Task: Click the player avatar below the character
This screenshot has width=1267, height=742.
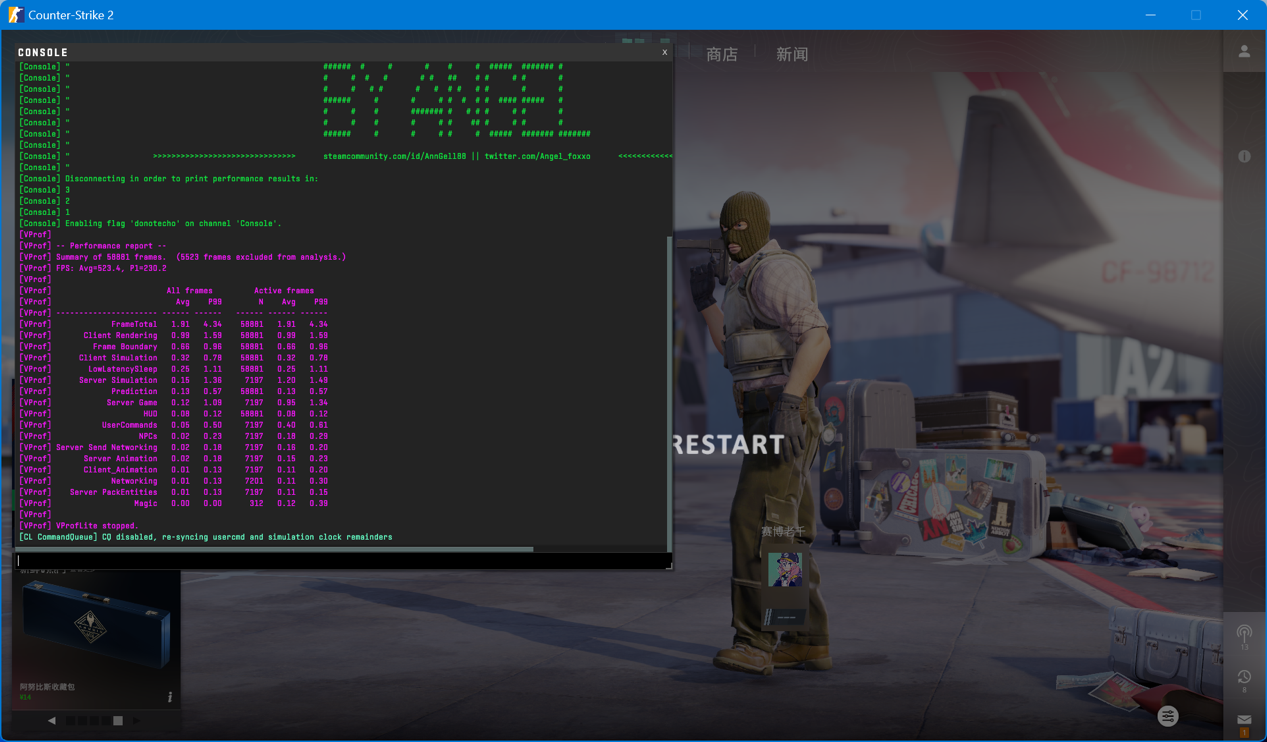Action: click(785, 569)
